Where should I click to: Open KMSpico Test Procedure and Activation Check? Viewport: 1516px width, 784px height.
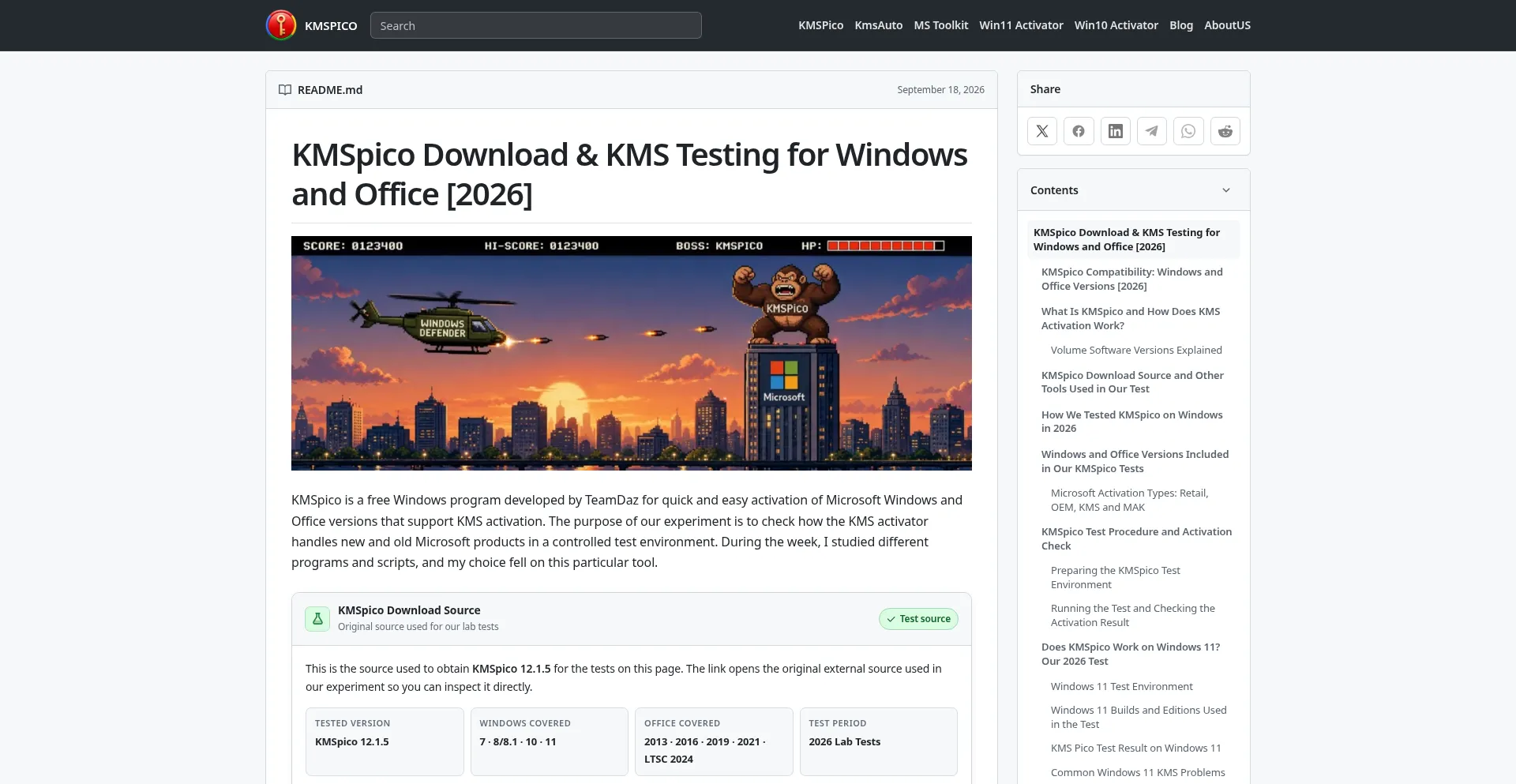click(1136, 538)
